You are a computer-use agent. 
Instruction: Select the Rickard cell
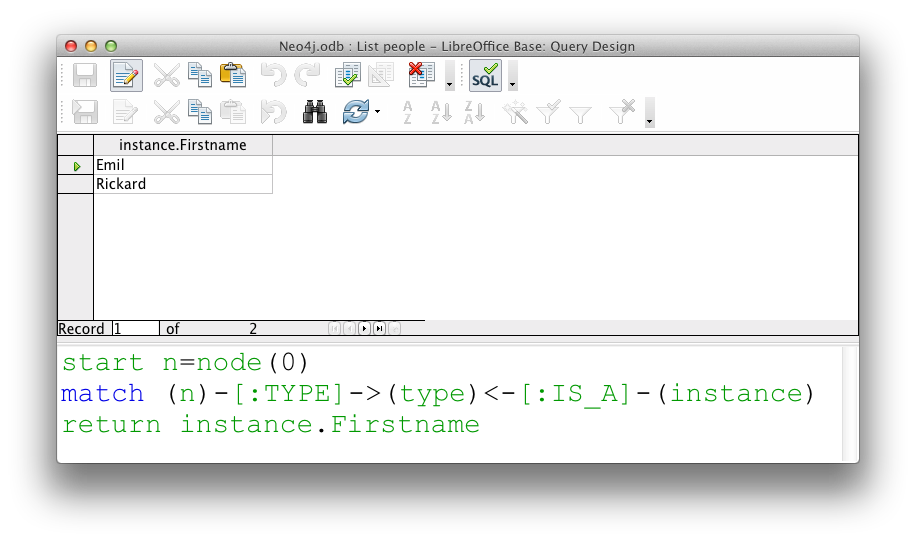point(183,184)
